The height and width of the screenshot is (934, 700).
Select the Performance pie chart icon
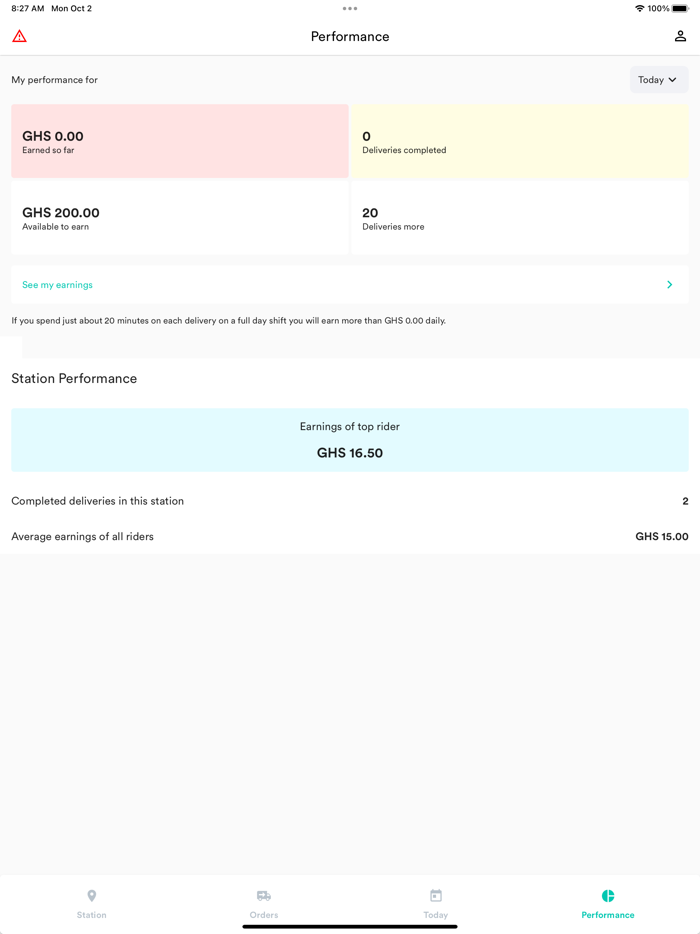tap(607, 897)
